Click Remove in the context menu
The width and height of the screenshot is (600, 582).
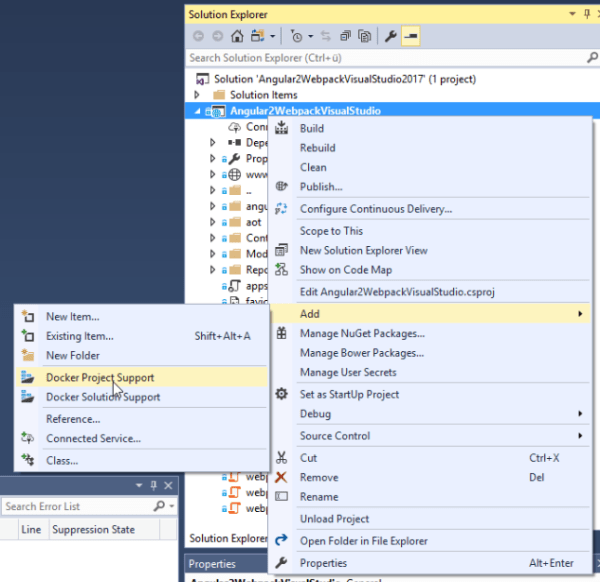pyautogui.click(x=430, y=478)
